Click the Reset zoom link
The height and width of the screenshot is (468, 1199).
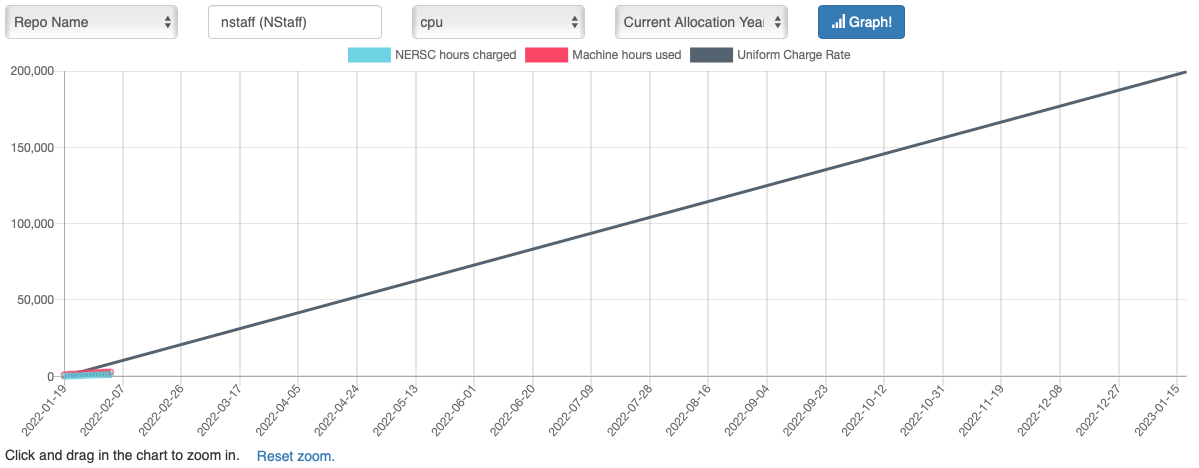[295, 456]
